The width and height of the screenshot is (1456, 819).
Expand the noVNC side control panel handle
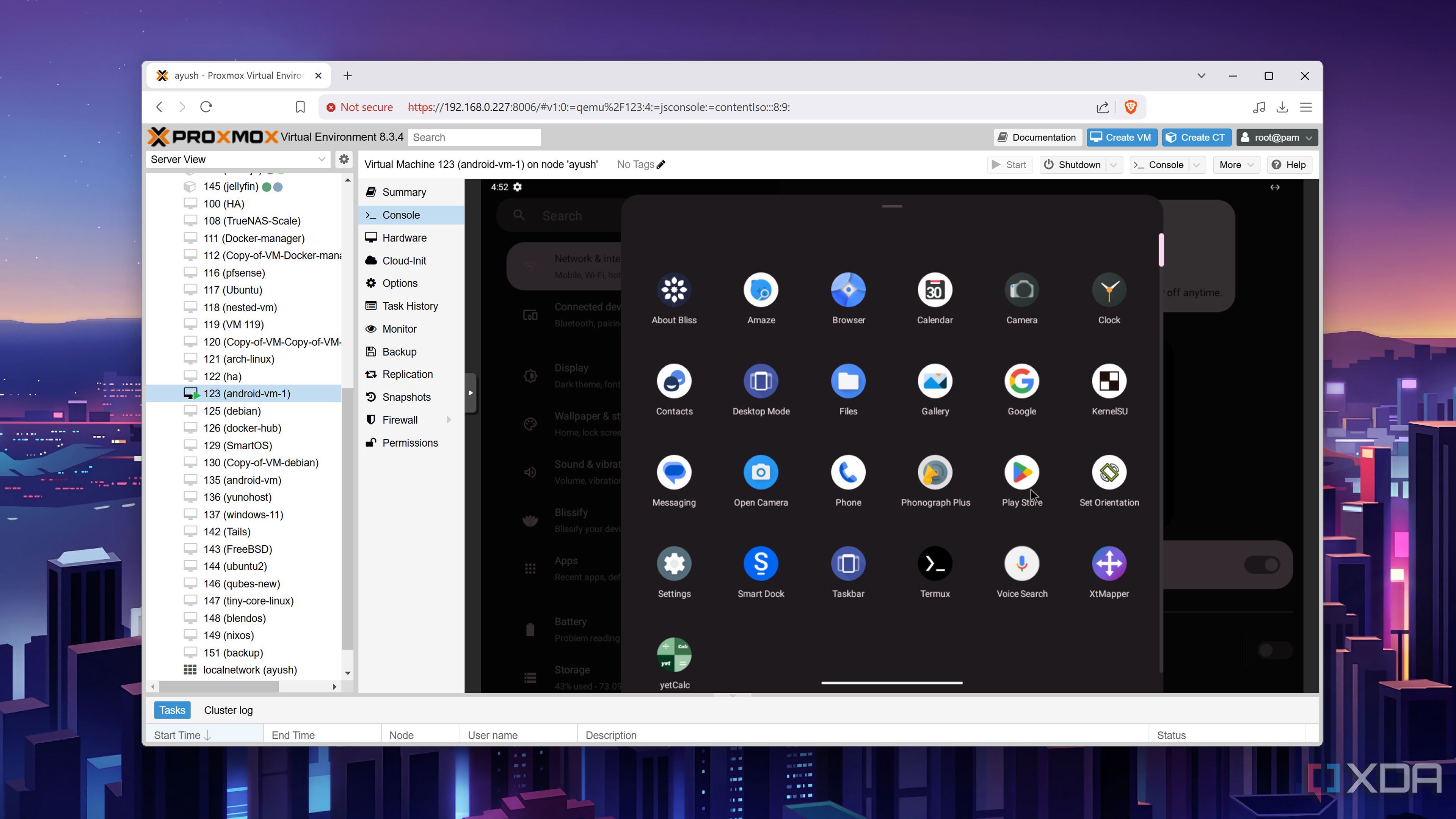(470, 393)
